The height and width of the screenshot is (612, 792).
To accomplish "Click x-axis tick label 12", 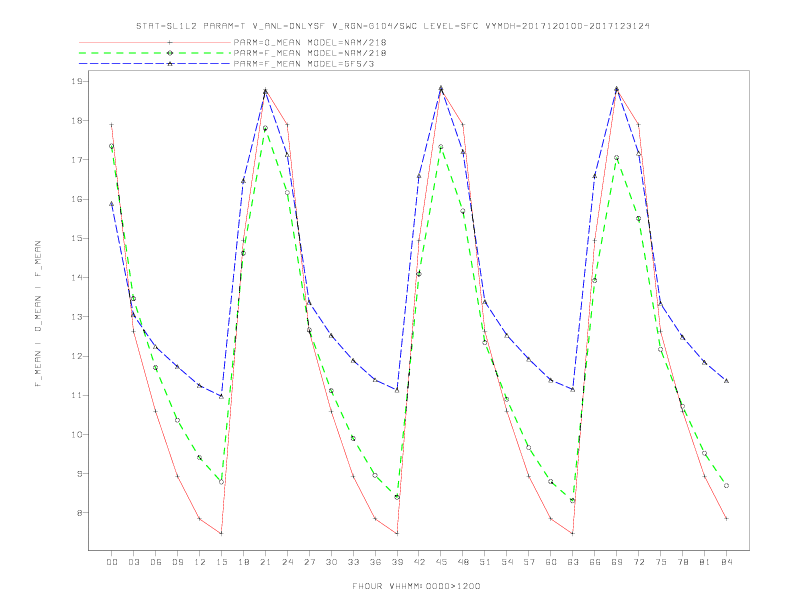I will (x=200, y=562).
